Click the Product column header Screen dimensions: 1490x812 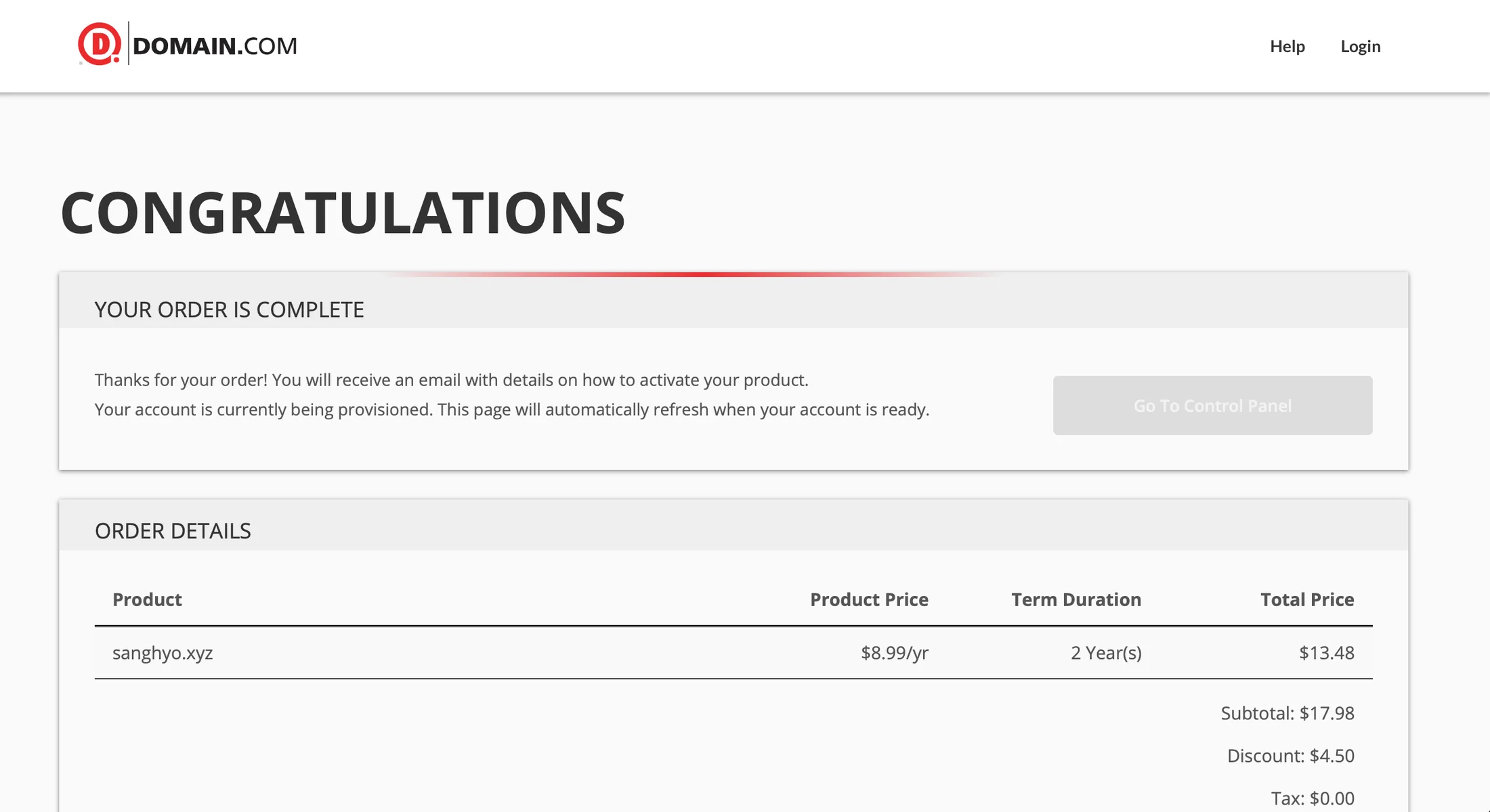pyautogui.click(x=147, y=599)
